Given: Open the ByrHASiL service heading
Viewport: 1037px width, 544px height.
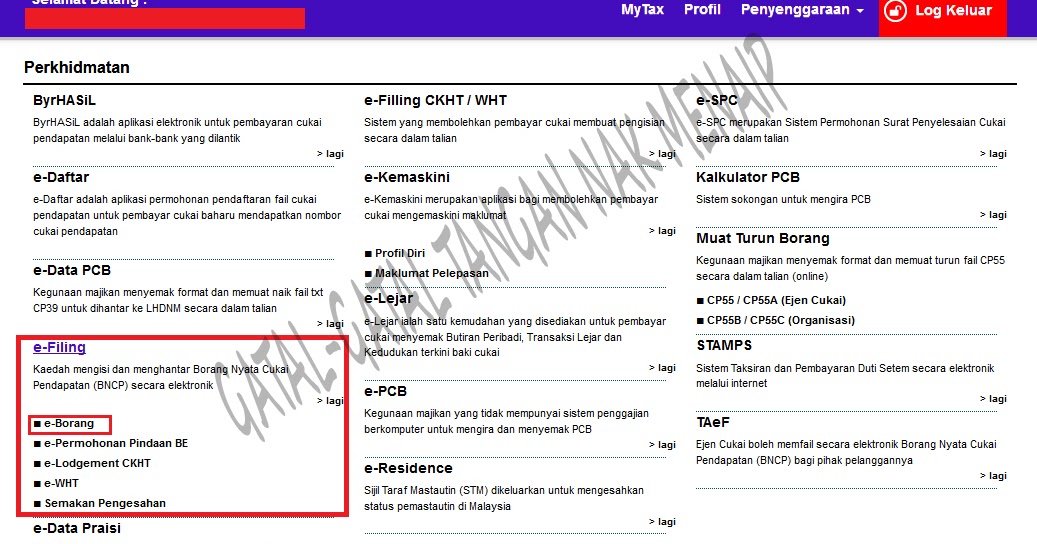Looking at the screenshot, I should click(64, 100).
